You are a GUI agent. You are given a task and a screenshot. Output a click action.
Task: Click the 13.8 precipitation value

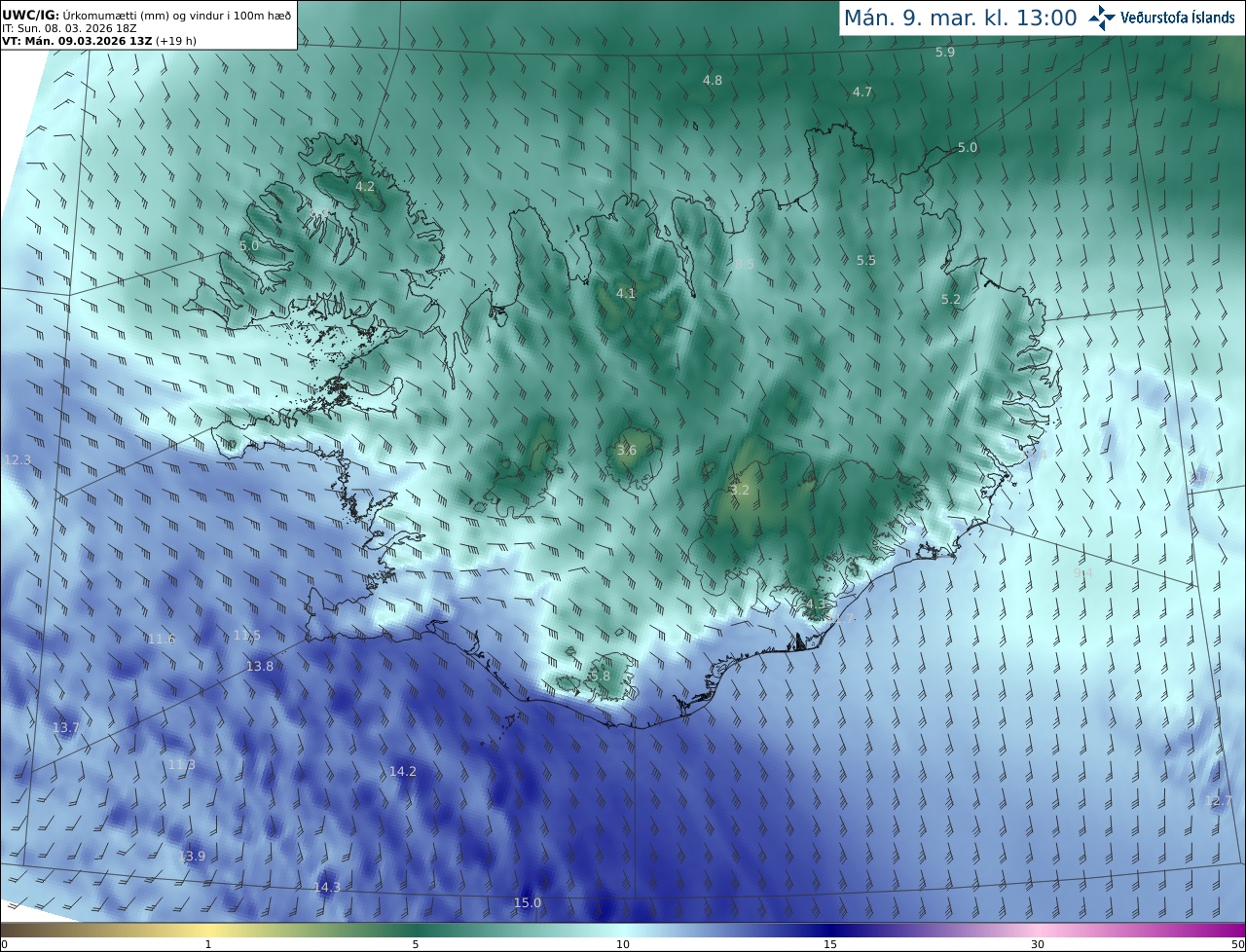pos(260,666)
